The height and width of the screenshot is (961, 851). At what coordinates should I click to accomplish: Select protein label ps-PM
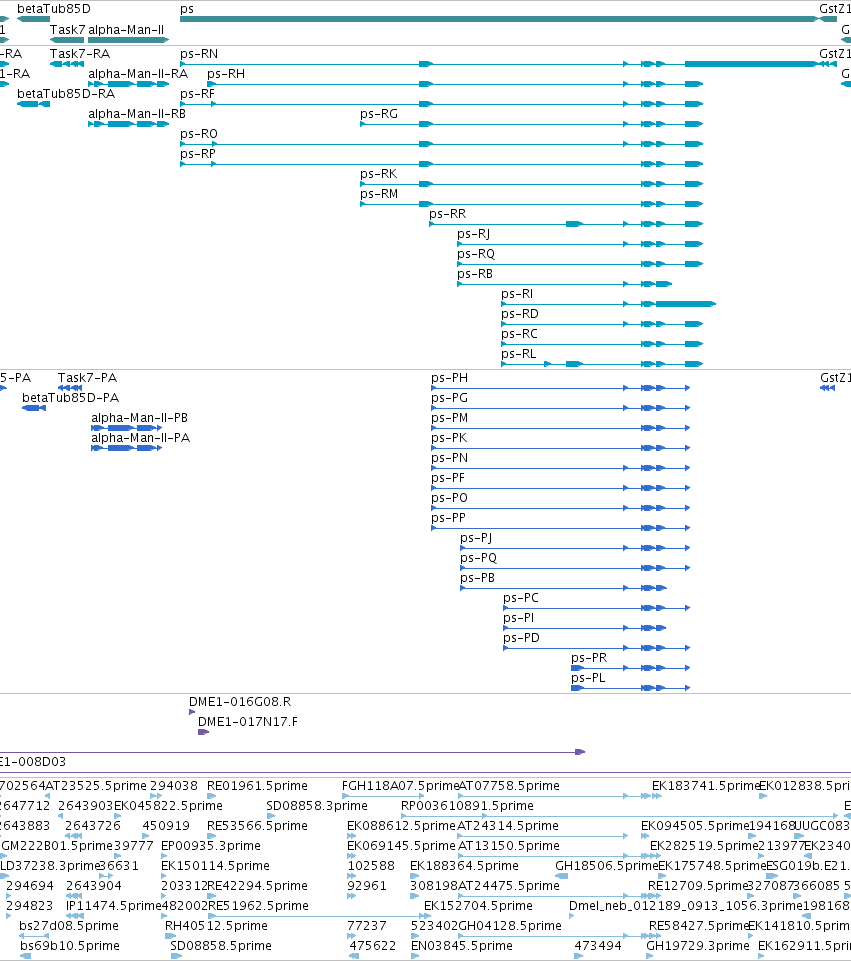[450, 418]
